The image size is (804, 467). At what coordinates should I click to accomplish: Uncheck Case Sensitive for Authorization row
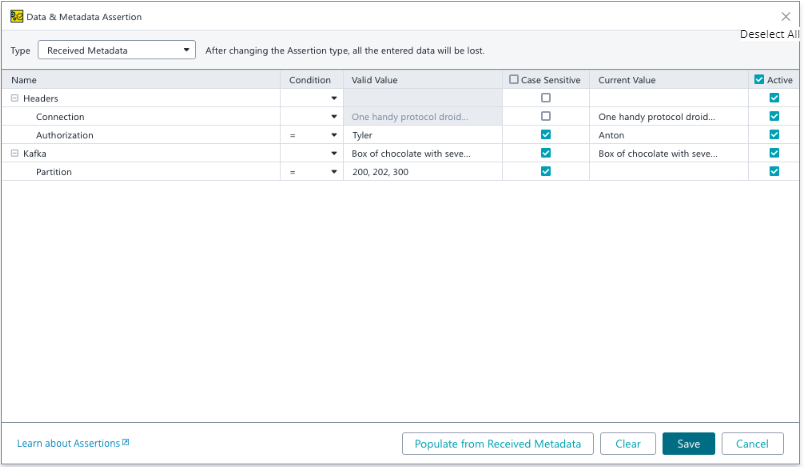pos(545,135)
